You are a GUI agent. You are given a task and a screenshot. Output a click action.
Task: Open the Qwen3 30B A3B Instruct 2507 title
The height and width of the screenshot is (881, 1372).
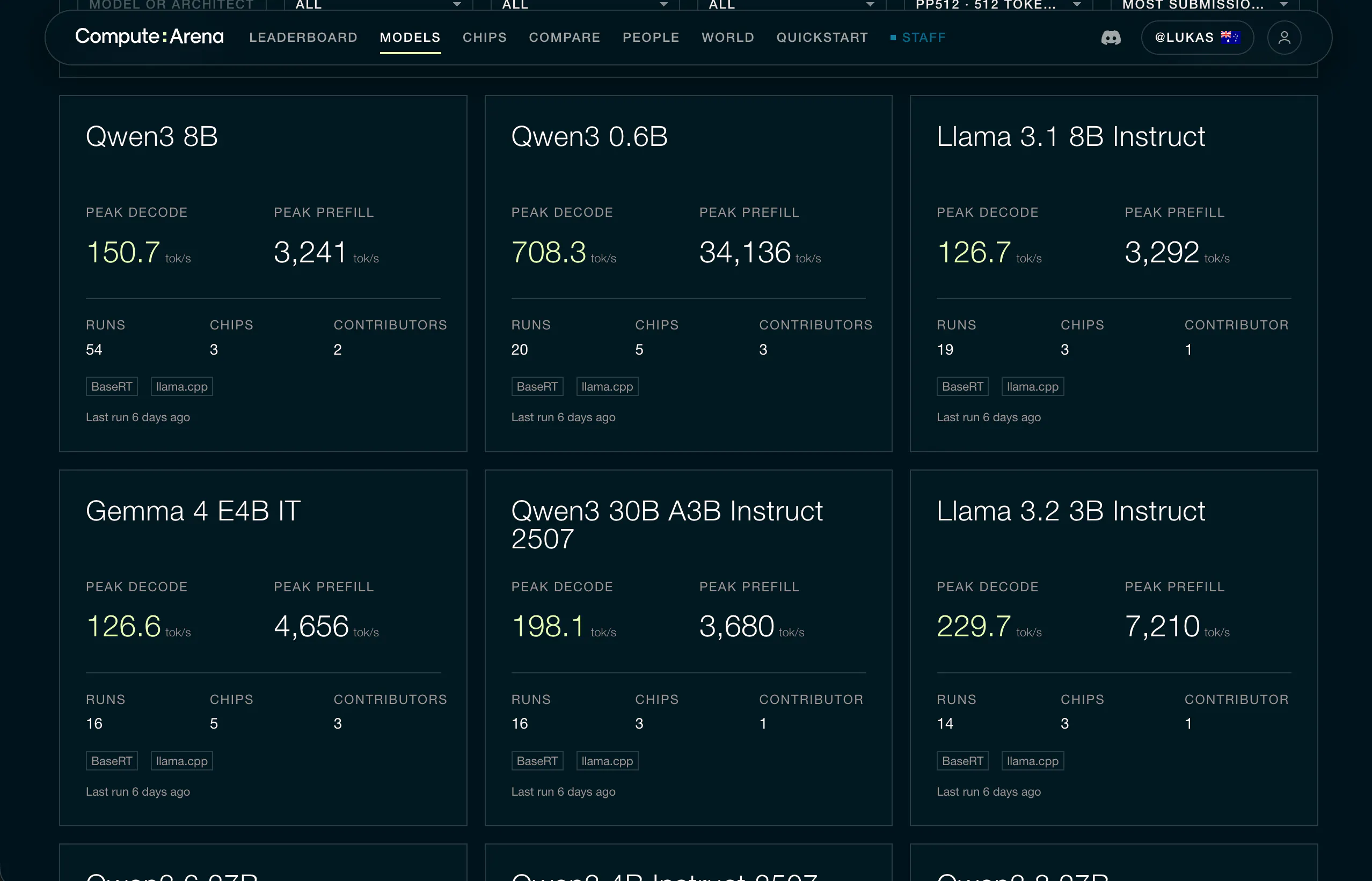(667, 525)
